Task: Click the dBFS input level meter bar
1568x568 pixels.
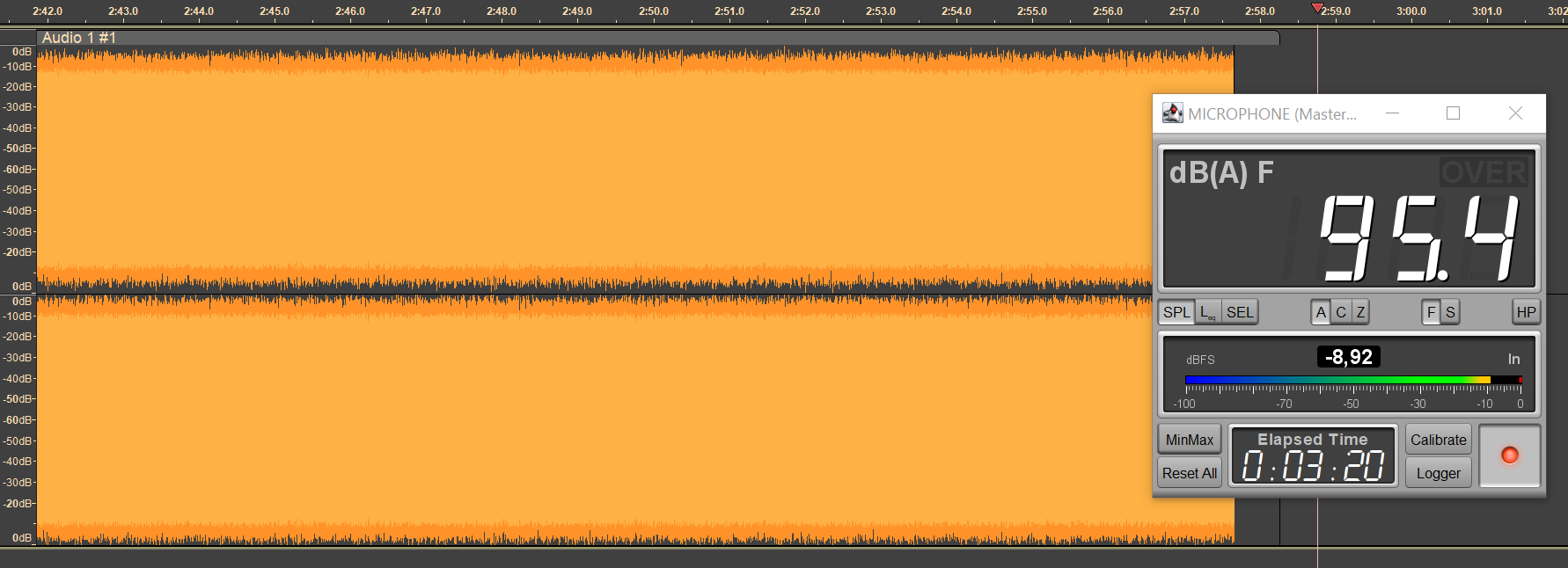Action: (1353, 380)
